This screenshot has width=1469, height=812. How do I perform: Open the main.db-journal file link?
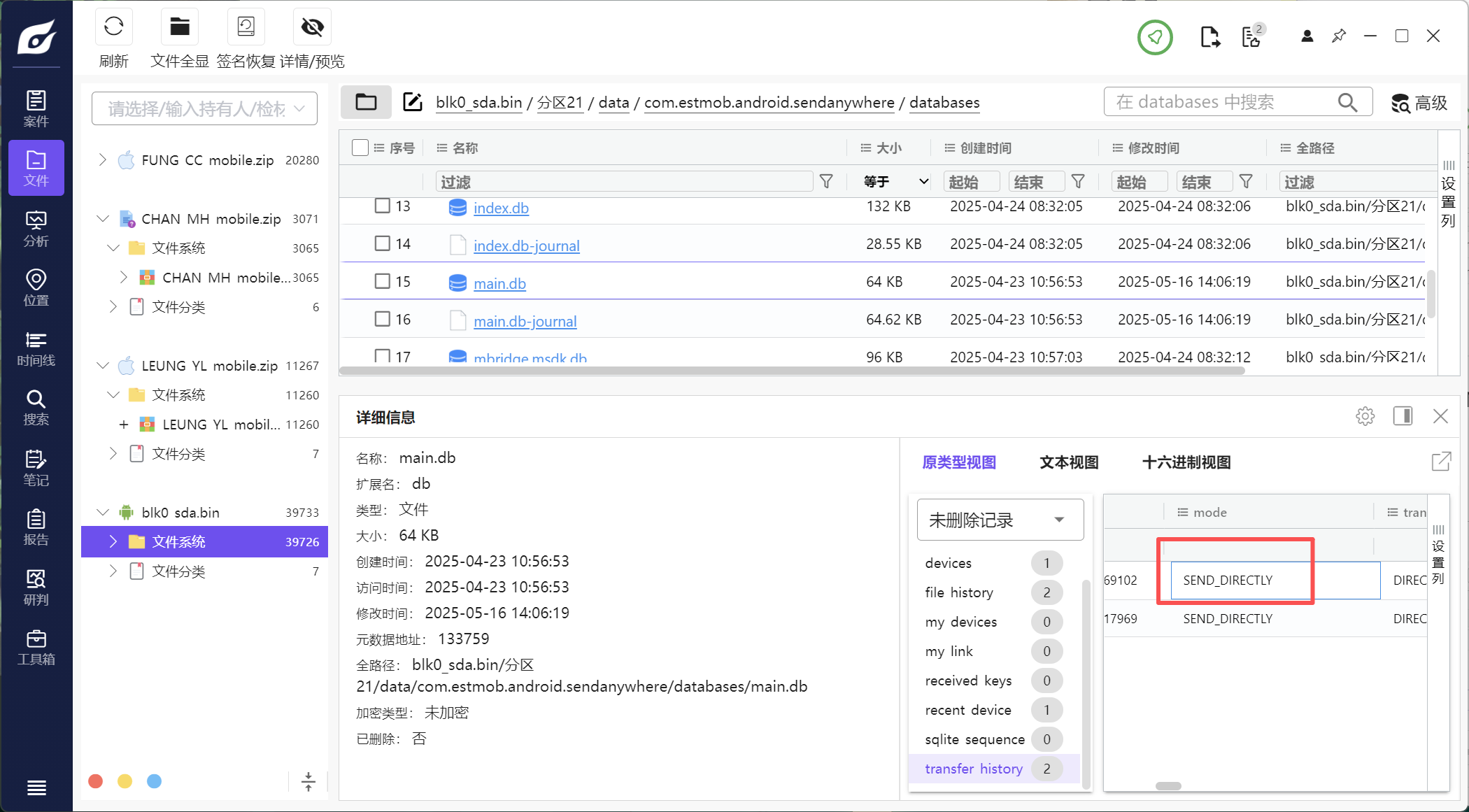pyautogui.click(x=525, y=321)
